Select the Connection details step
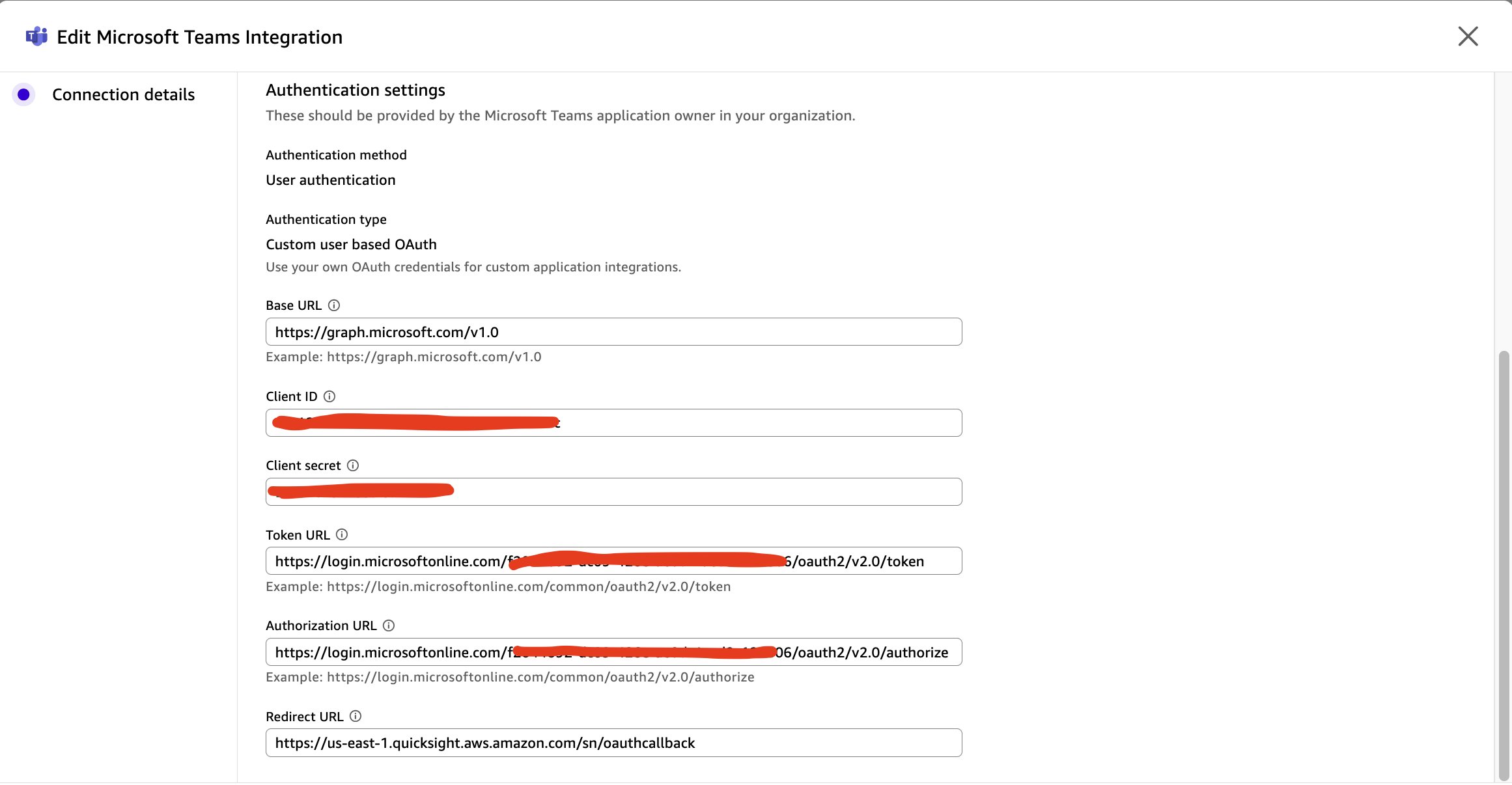Viewport: 1512px width, 785px height. [123, 94]
